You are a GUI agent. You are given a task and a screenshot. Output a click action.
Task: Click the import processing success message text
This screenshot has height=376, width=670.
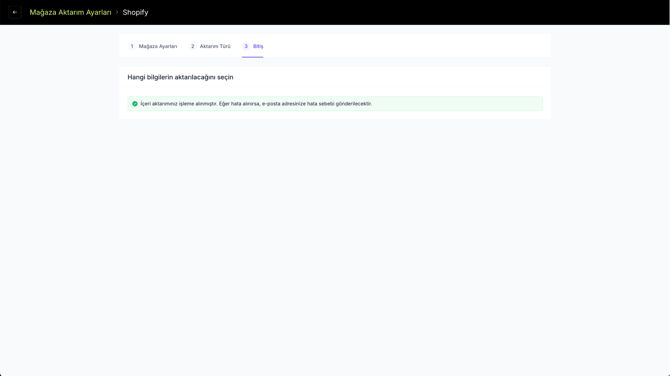(256, 104)
